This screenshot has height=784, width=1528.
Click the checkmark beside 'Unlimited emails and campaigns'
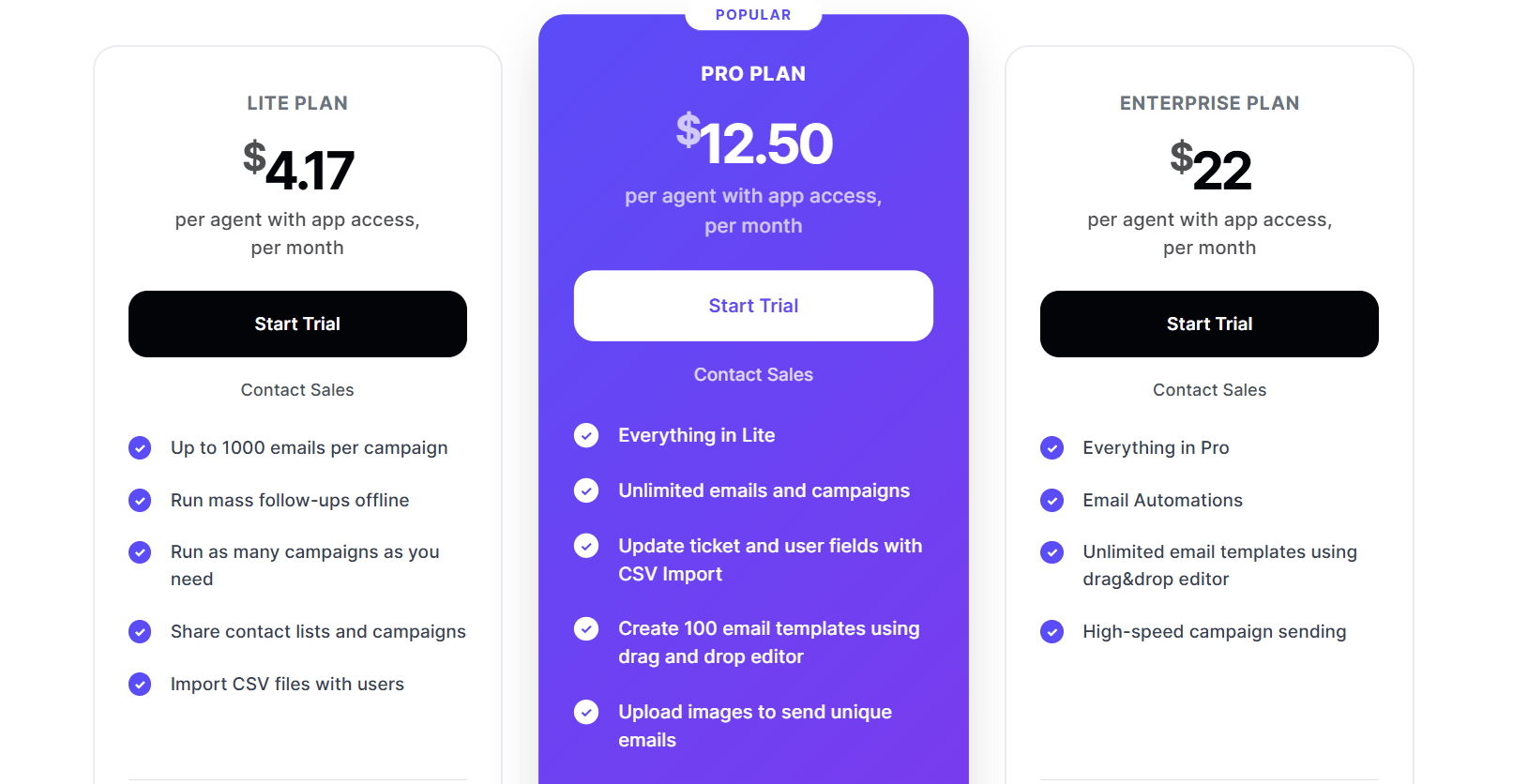(586, 490)
